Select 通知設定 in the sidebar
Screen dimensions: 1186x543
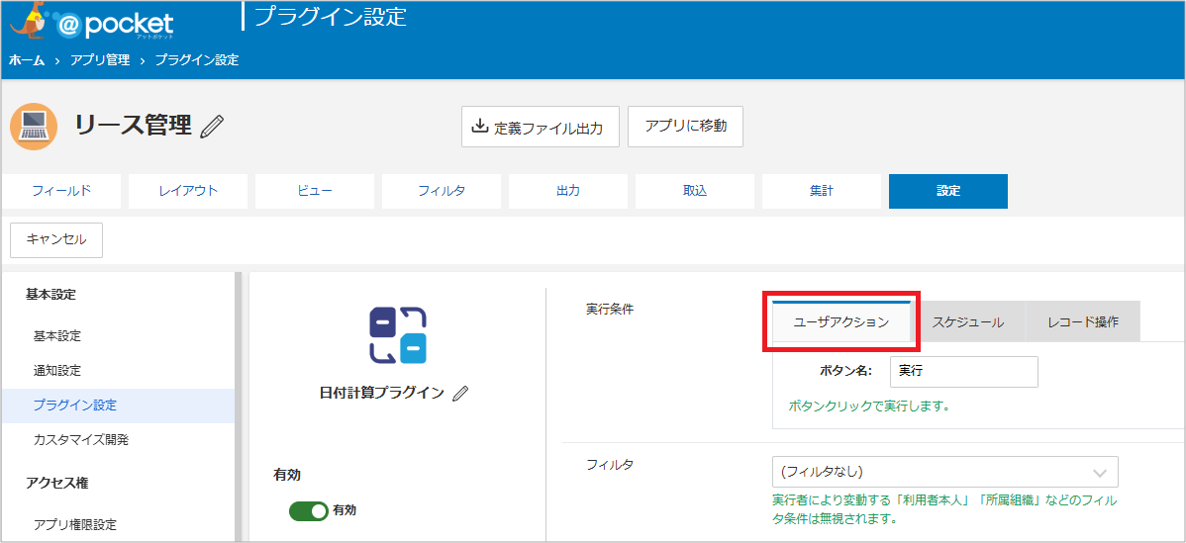(x=57, y=370)
